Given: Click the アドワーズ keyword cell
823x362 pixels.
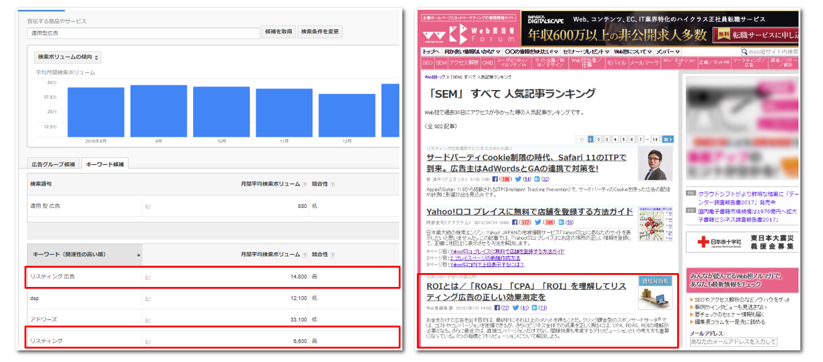Looking at the screenshot, I should [x=45, y=320].
